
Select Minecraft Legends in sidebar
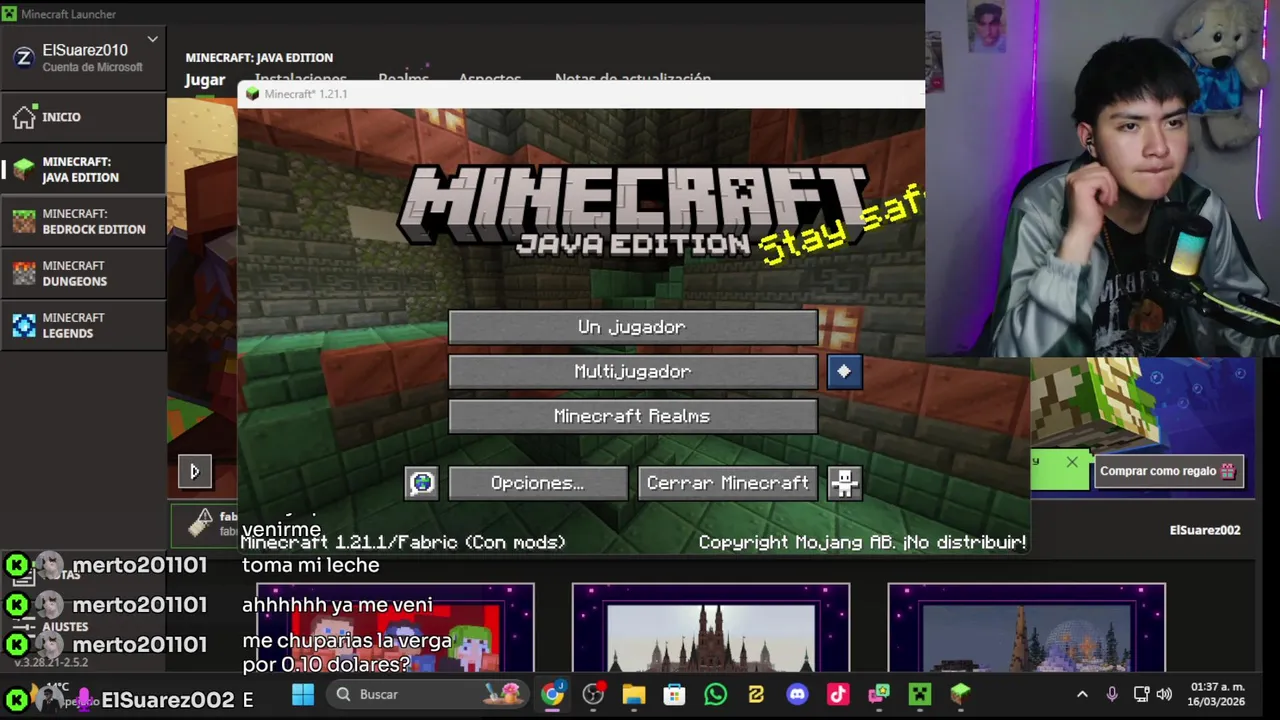[83, 325]
